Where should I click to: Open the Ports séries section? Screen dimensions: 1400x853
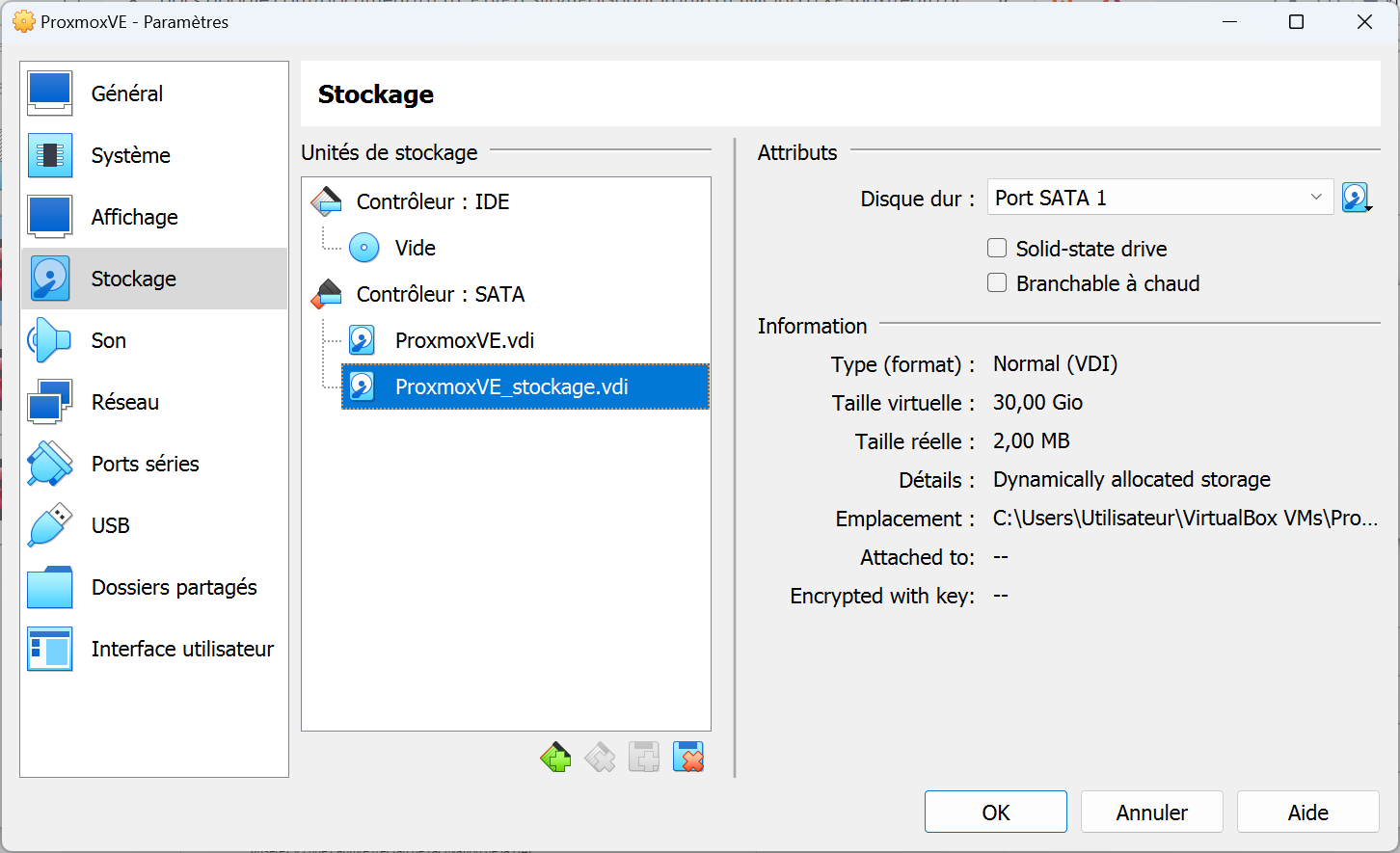tap(154, 464)
